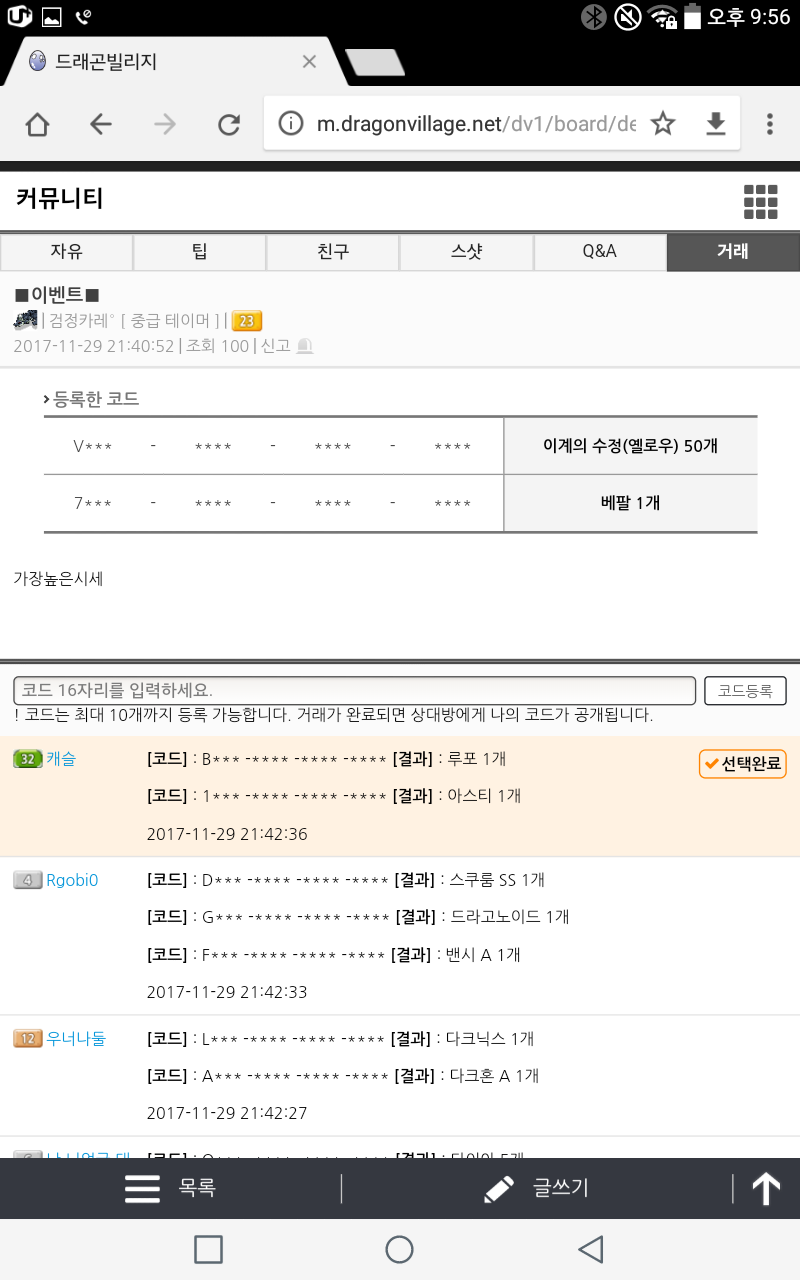Open user 캐슬's profile link
Screen dimensions: 800x1280
point(61,759)
